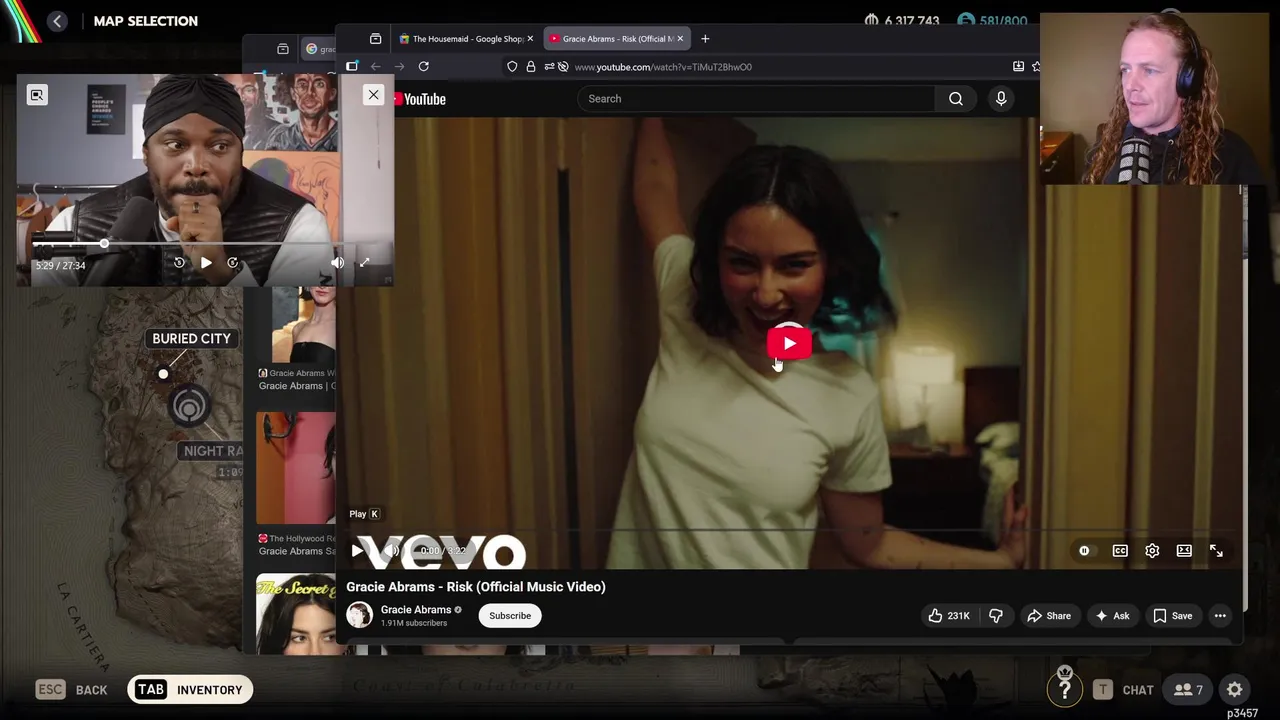Share the Gracie Abrams video
Screen dimensions: 1280x720
pos(1049,616)
